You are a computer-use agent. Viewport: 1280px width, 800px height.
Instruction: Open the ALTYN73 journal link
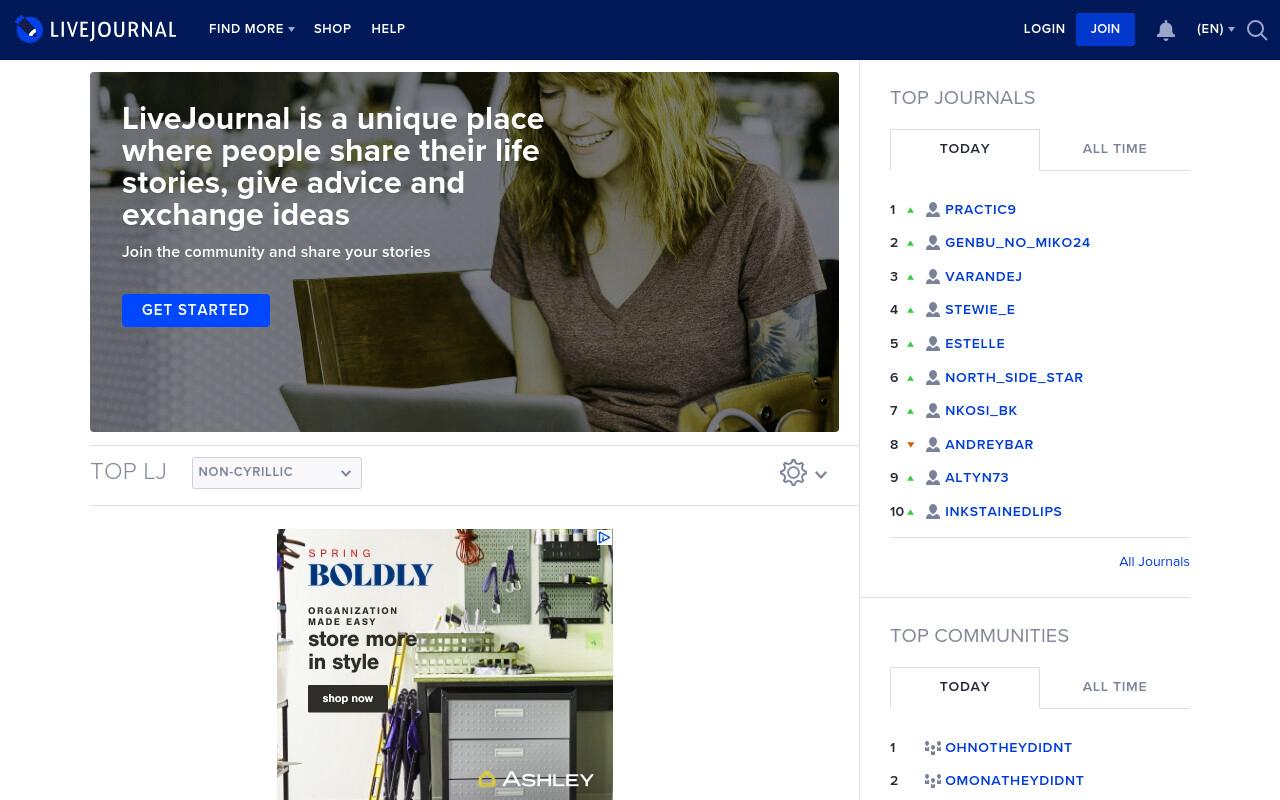coord(977,478)
